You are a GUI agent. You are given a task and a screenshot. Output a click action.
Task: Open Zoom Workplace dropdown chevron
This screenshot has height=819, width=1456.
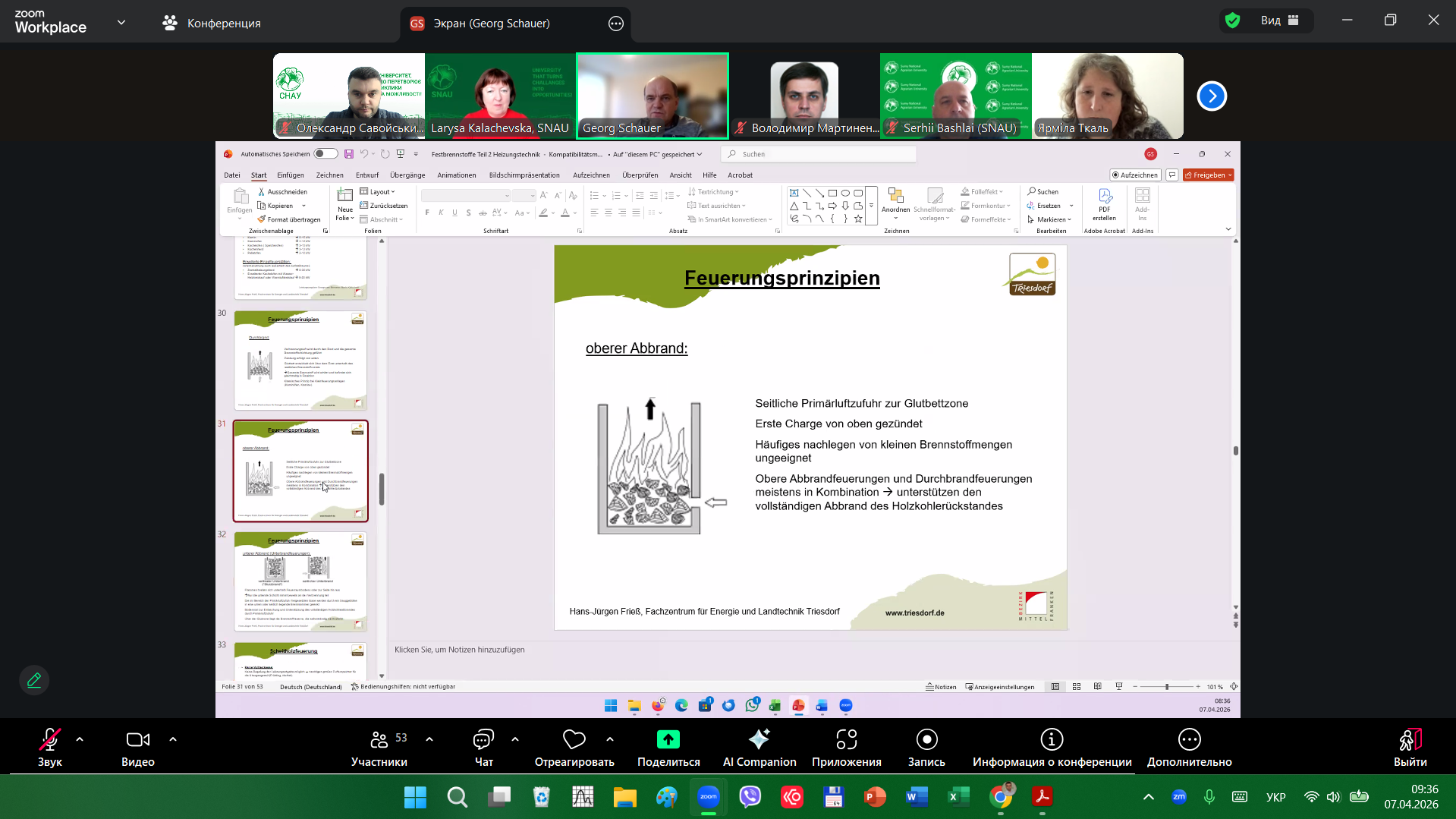click(x=121, y=23)
